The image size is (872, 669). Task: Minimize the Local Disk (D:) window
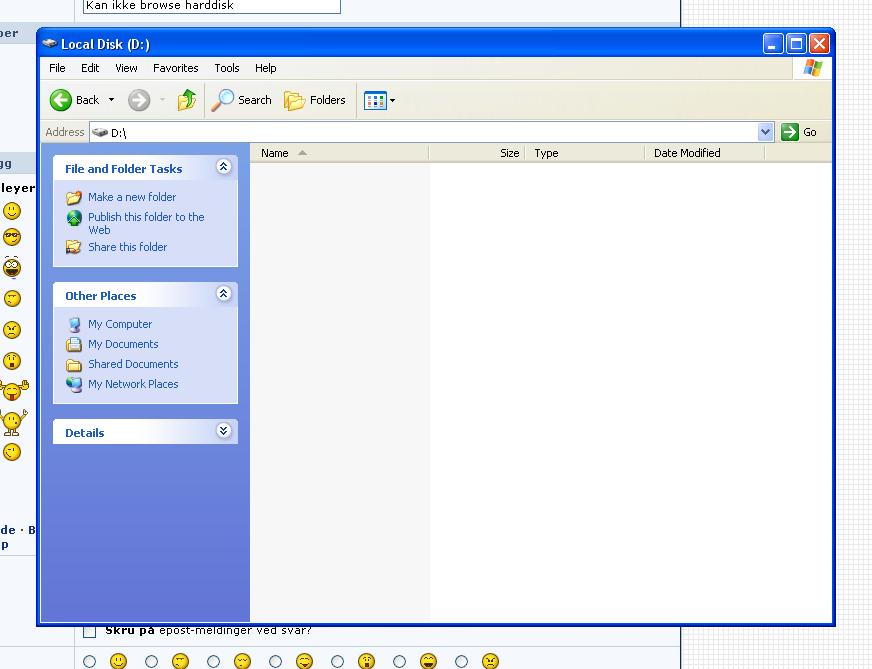tap(772, 44)
